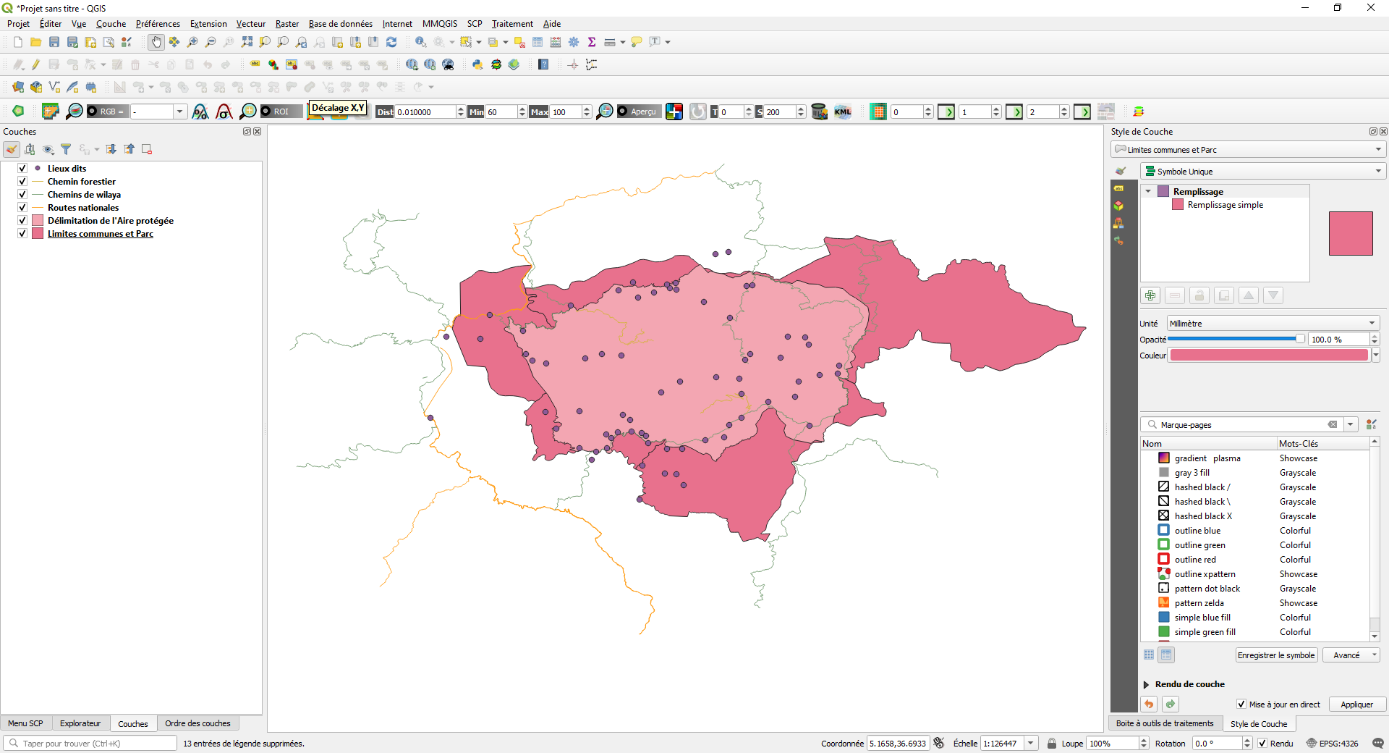Click Enregistrer le symbole button
The width and height of the screenshot is (1389, 753).
coord(1276,655)
